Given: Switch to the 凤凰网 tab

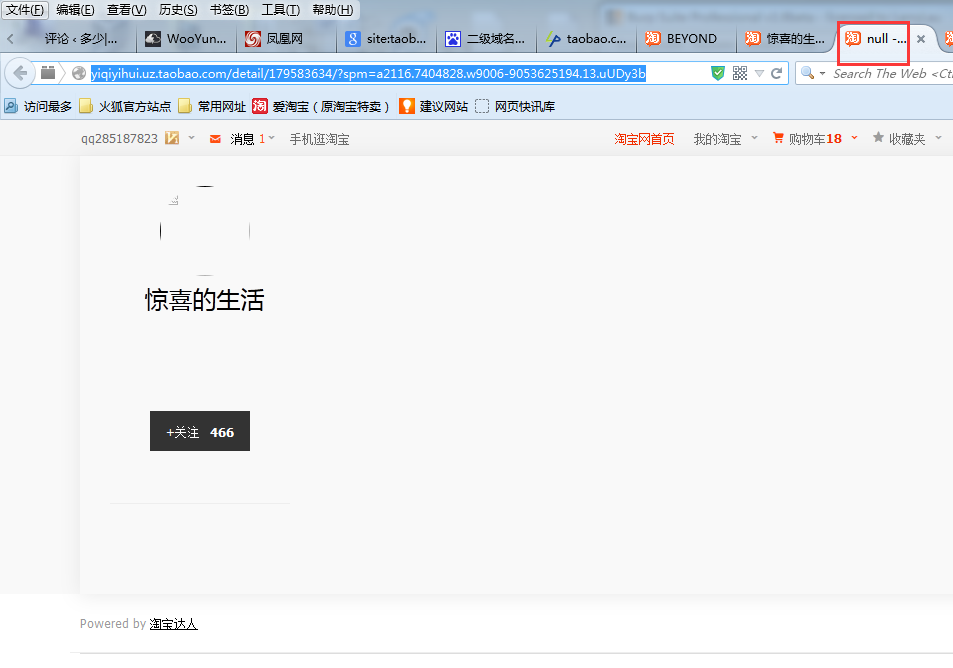Looking at the screenshot, I should point(286,39).
